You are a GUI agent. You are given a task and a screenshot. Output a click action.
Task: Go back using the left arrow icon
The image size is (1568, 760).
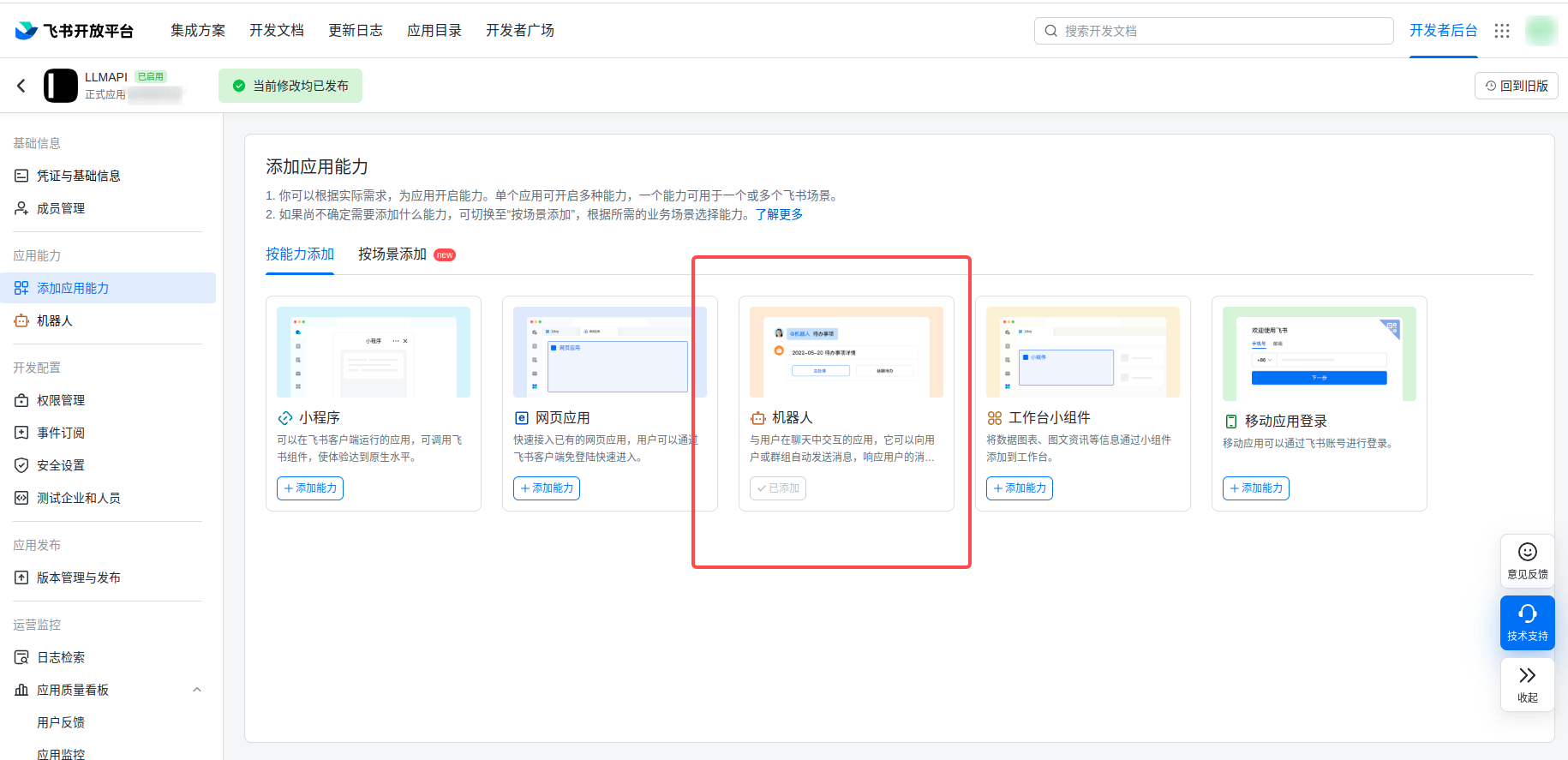click(x=21, y=86)
